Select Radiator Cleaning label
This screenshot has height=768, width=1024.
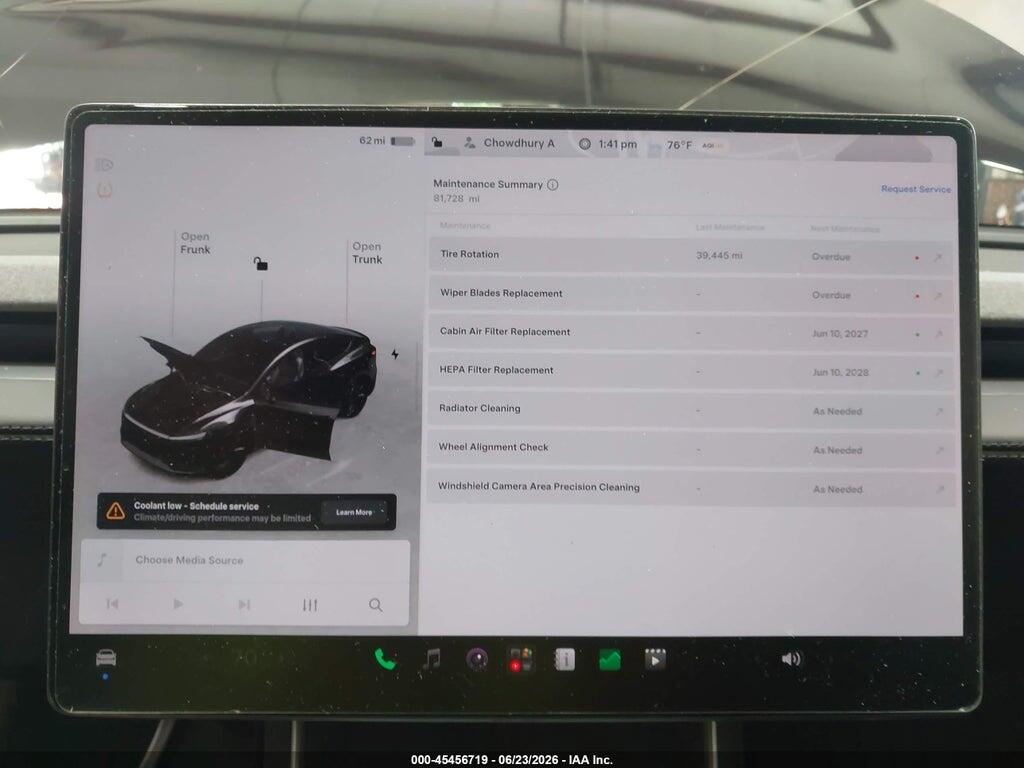click(479, 408)
